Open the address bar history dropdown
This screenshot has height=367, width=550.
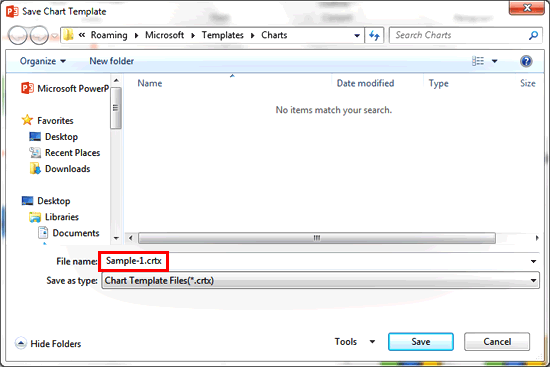[357, 35]
